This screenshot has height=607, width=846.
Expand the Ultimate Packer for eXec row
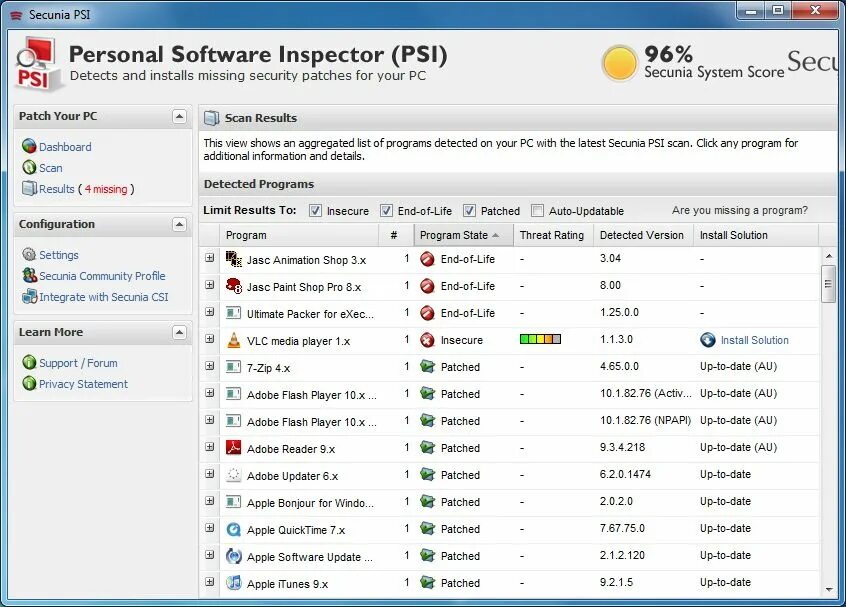[x=210, y=312]
